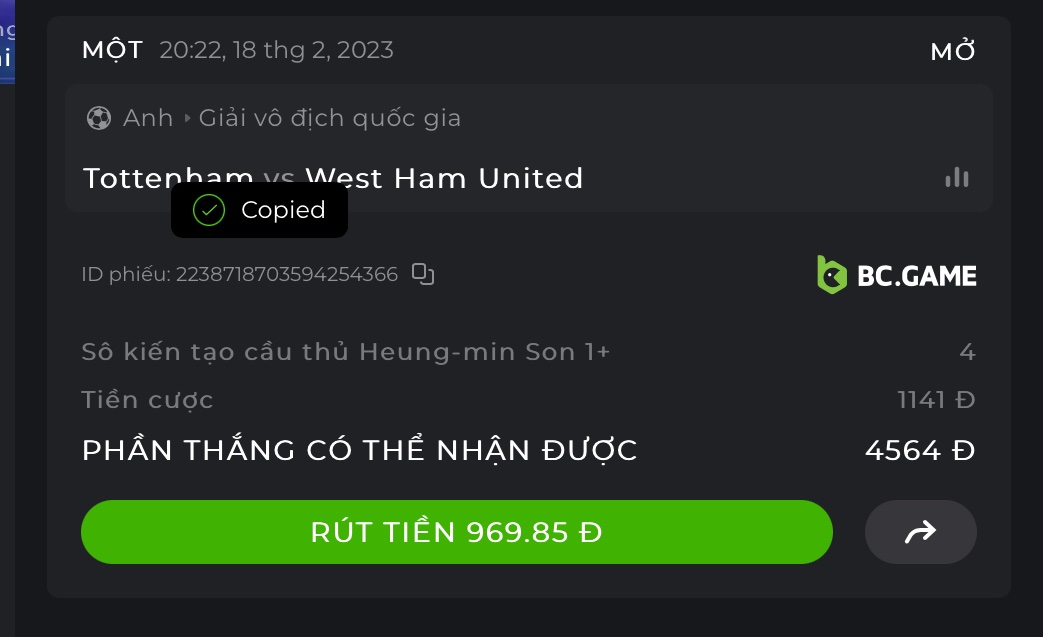This screenshot has width=1043, height=637.
Task: Click the MỘT bet type label
Action: point(112,50)
